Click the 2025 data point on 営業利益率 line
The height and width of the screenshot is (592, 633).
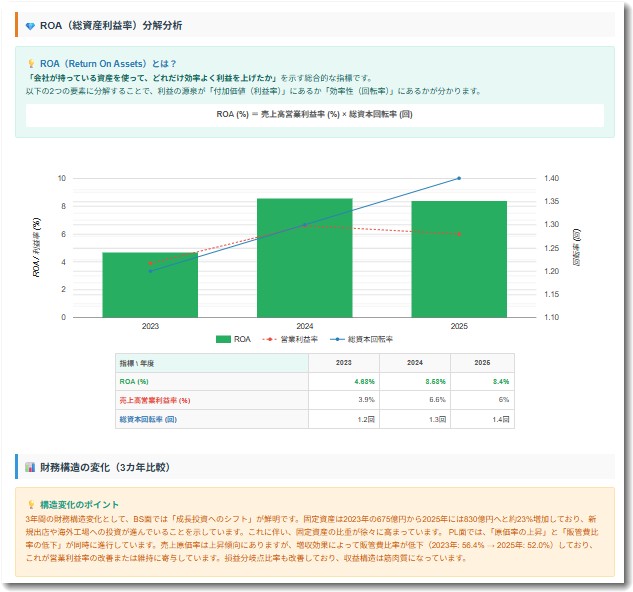459,234
